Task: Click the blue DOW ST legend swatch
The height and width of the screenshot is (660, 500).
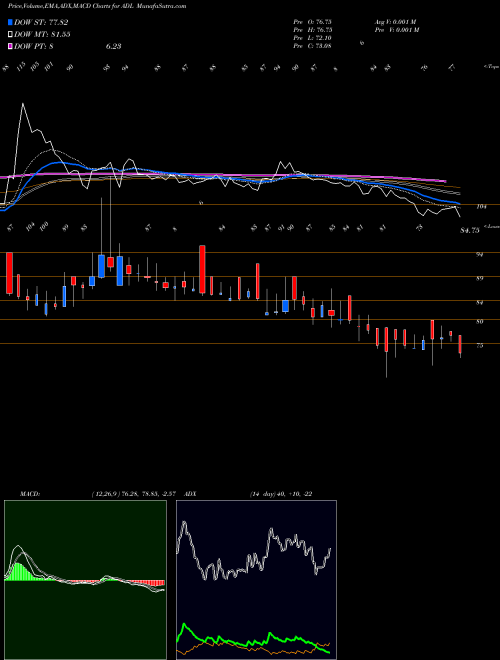Action: point(11,22)
